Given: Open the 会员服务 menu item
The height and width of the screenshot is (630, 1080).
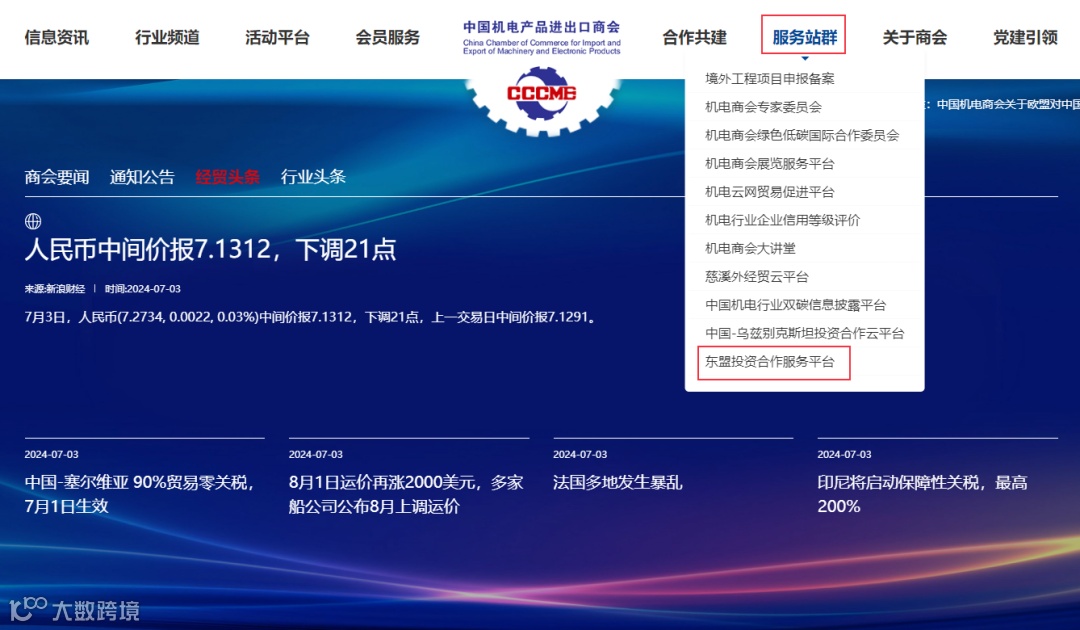Looking at the screenshot, I should pyautogui.click(x=389, y=37).
